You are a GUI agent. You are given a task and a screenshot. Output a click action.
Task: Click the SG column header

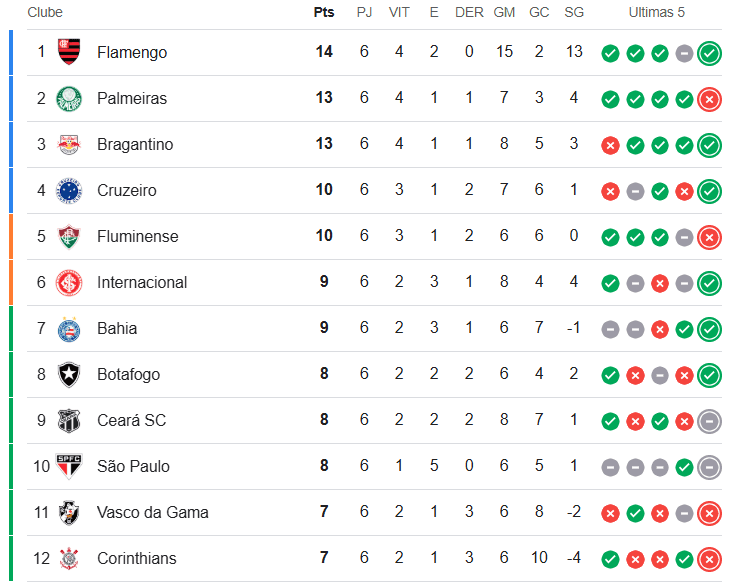click(x=574, y=13)
